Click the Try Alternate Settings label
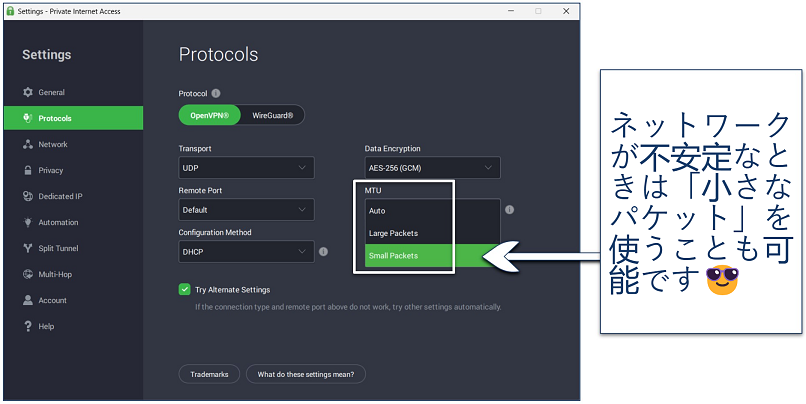Screen dimensions: 806x404 [x=232, y=290]
